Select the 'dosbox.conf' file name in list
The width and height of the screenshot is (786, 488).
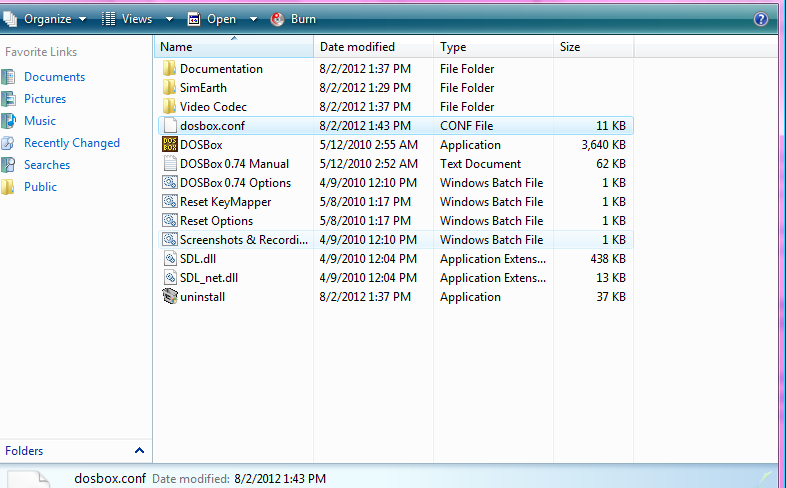pos(213,126)
